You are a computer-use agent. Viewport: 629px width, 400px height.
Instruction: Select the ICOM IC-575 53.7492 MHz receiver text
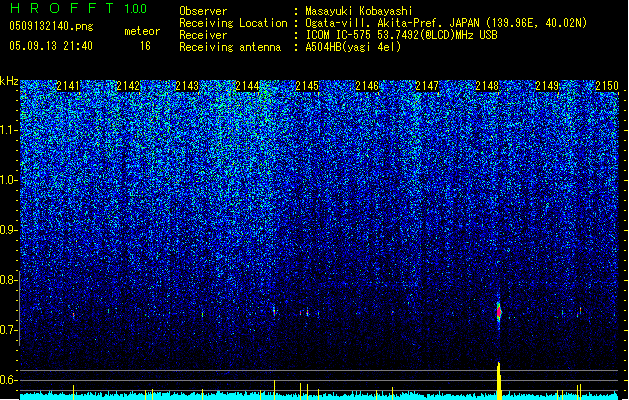click(x=402, y=35)
